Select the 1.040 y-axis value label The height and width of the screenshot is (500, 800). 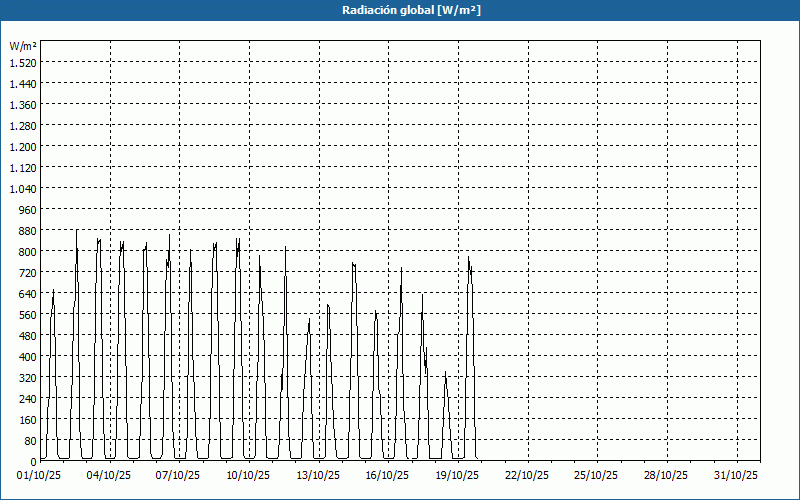tap(22, 189)
